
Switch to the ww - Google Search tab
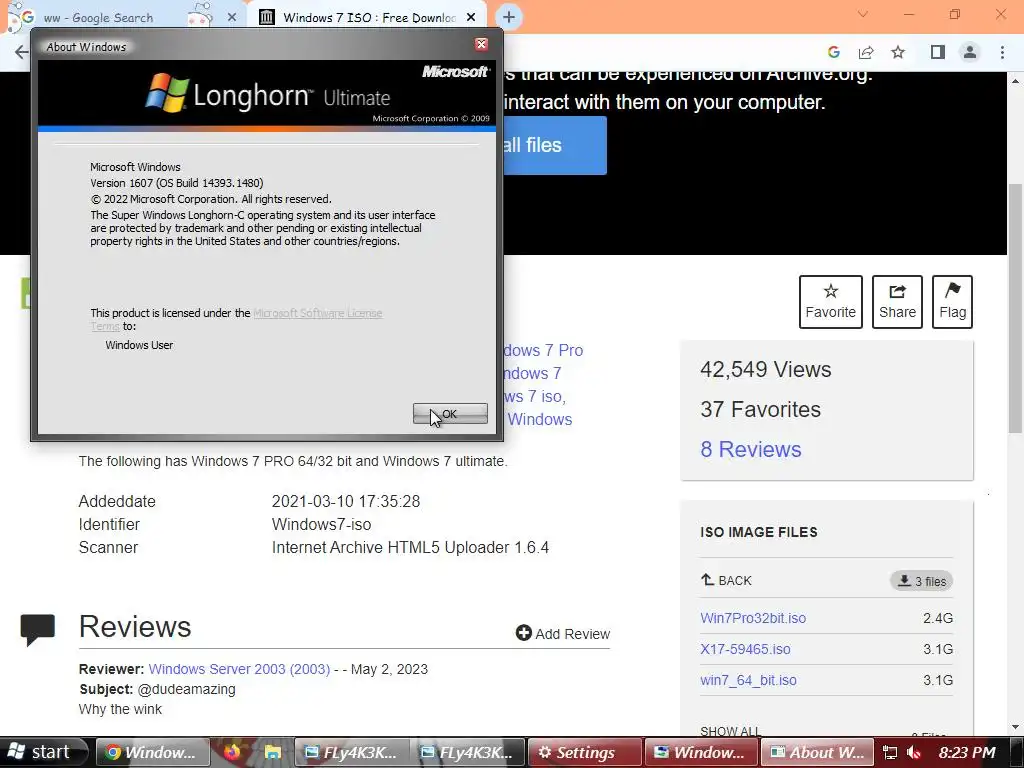[x=98, y=18]
